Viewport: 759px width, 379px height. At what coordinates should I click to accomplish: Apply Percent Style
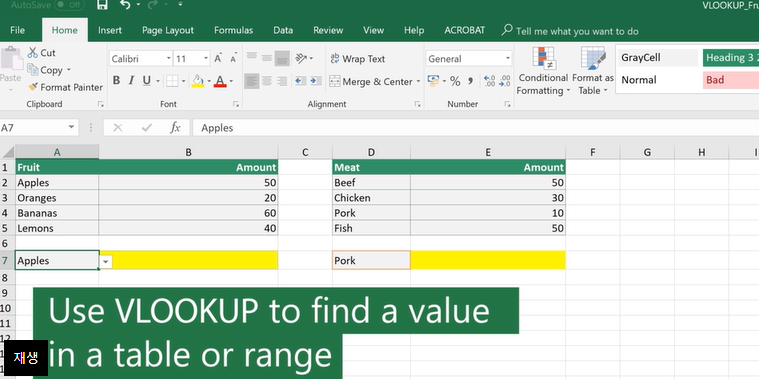(x=455, y=81)
